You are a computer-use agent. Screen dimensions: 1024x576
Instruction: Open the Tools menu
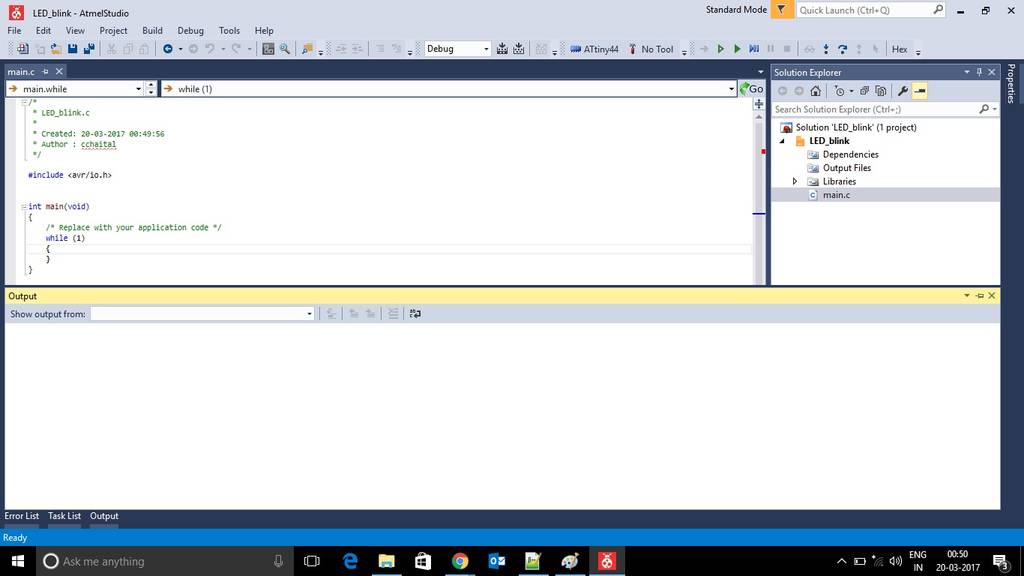pyautogui.click(x=229, y=31)
